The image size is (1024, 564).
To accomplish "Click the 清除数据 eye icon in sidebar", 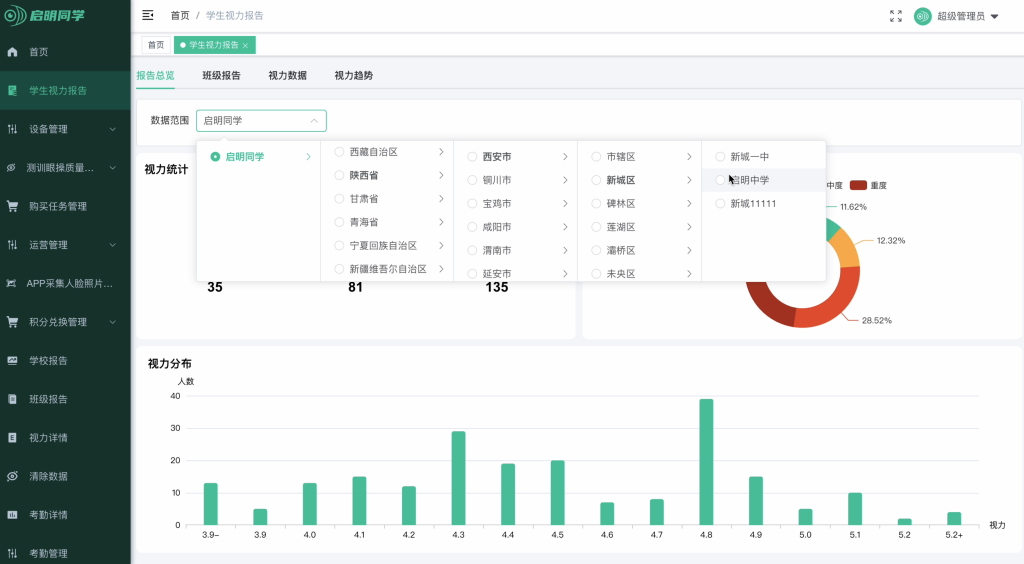I will pyautogui.click(x=13, y=477).
